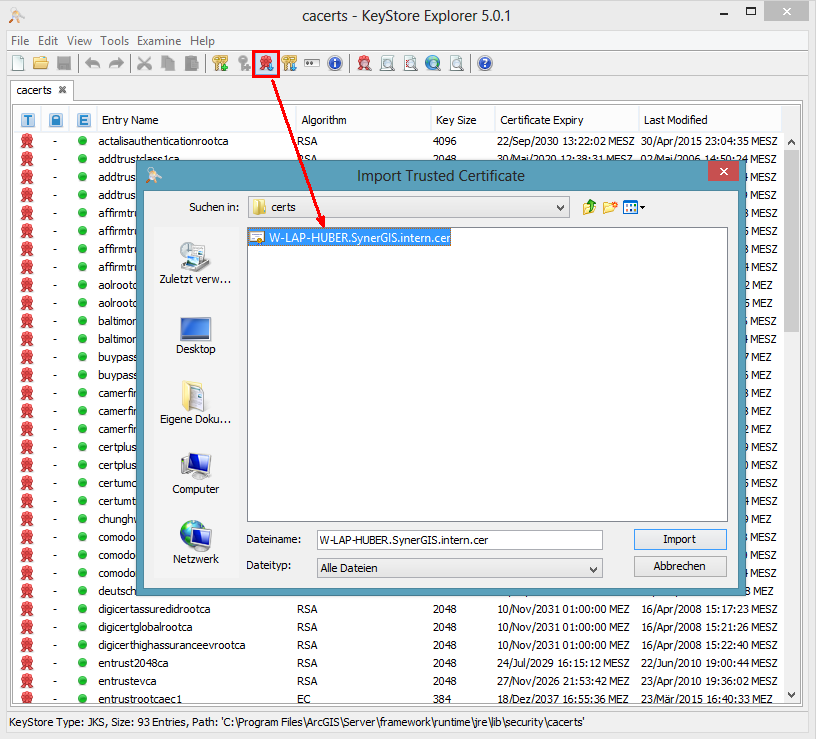Open the Set Password tool in the toolbar
The height and width of the screenshot is (739, 816).
(311, 63)
